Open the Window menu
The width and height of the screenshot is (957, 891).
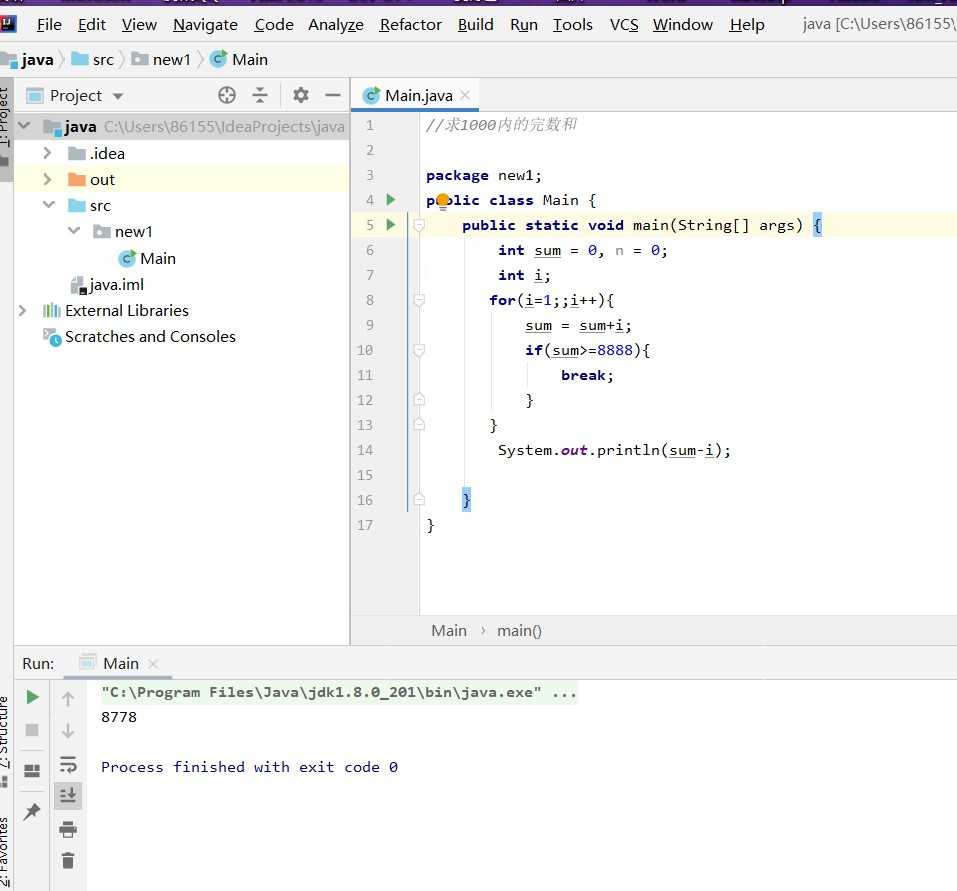click(x=682, y=24)
